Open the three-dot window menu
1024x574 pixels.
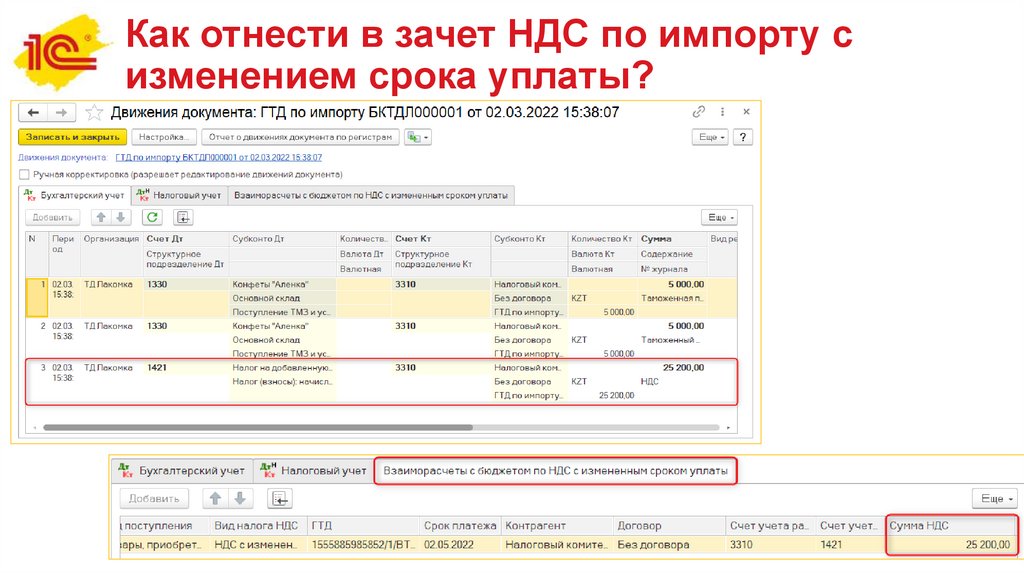point(722,112)
